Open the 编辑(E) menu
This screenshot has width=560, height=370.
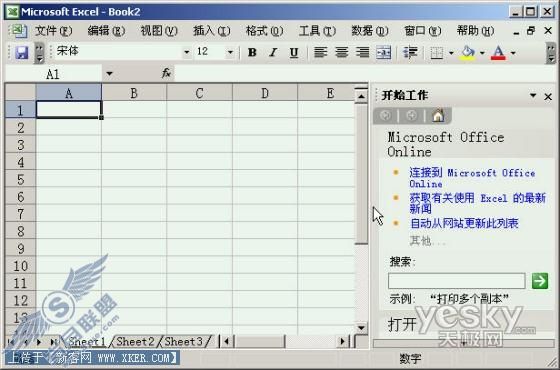106,31
